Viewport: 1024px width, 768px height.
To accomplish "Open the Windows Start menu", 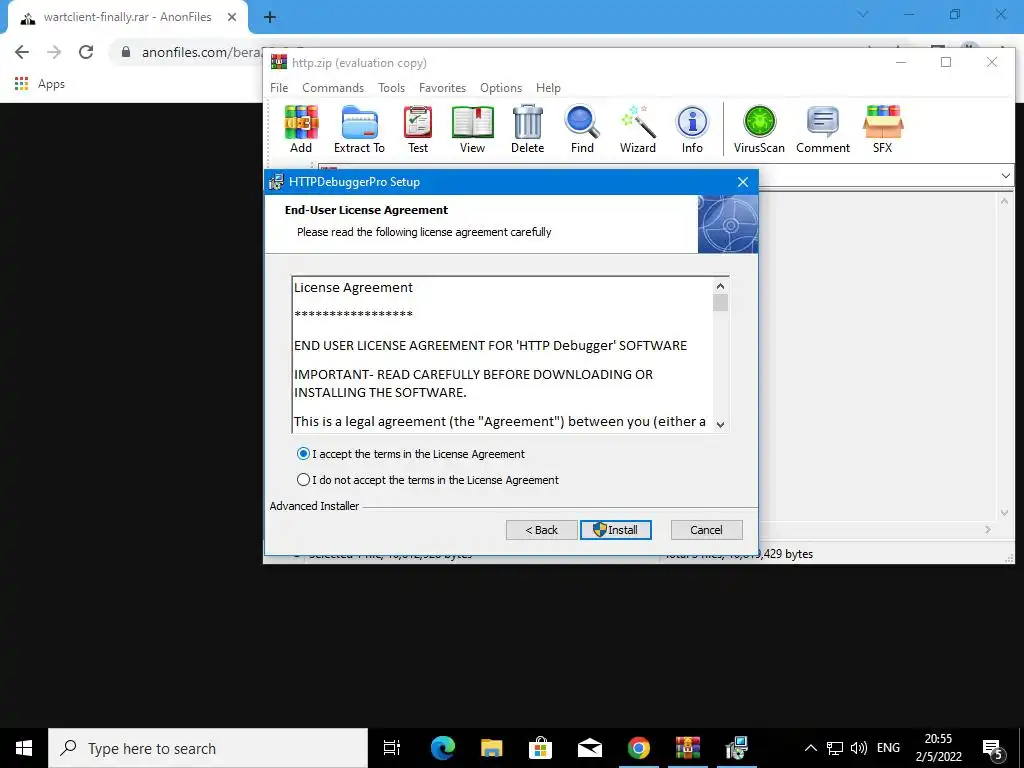I will point(24,748).
